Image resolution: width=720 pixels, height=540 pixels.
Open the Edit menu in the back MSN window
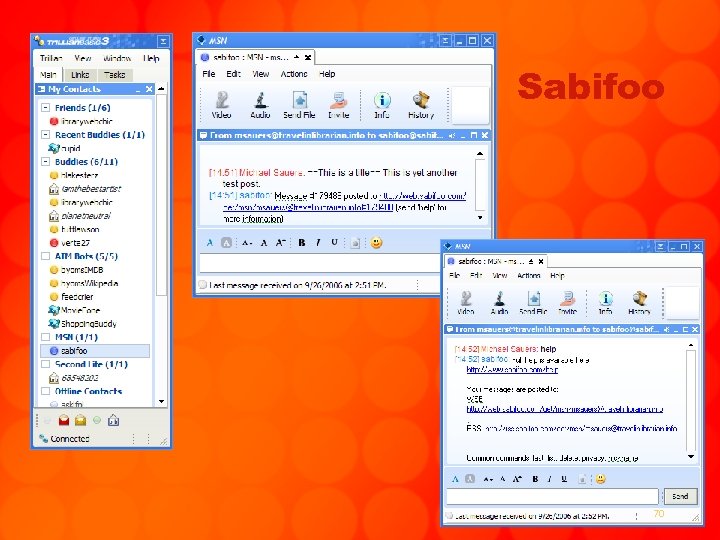point(233,73)
